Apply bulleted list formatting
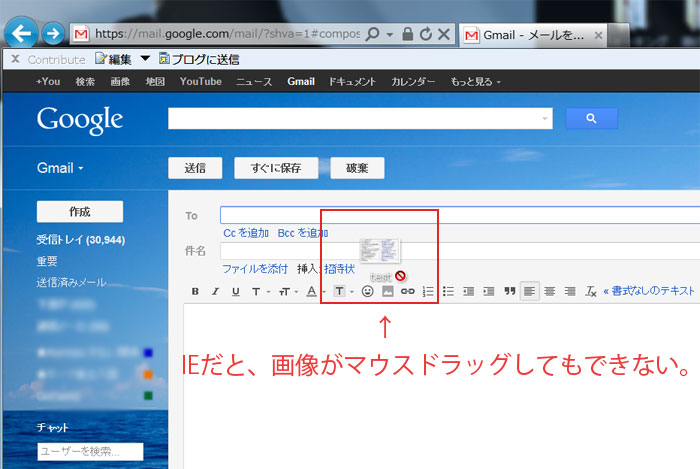The height and width of the screenshot is (469, 700). click(448, 291)
